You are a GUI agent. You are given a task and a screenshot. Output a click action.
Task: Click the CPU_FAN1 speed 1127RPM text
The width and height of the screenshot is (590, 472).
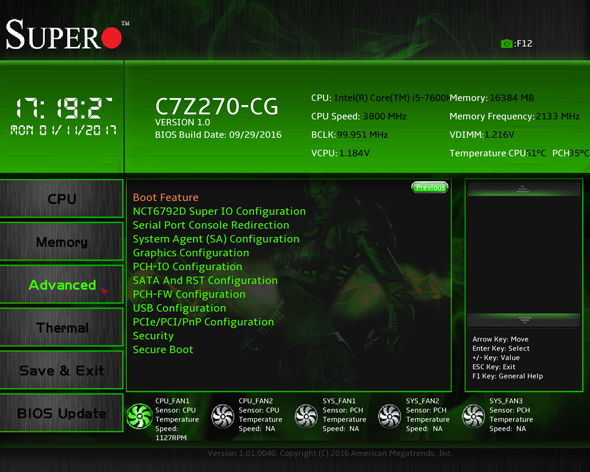(x=171, y=438)
